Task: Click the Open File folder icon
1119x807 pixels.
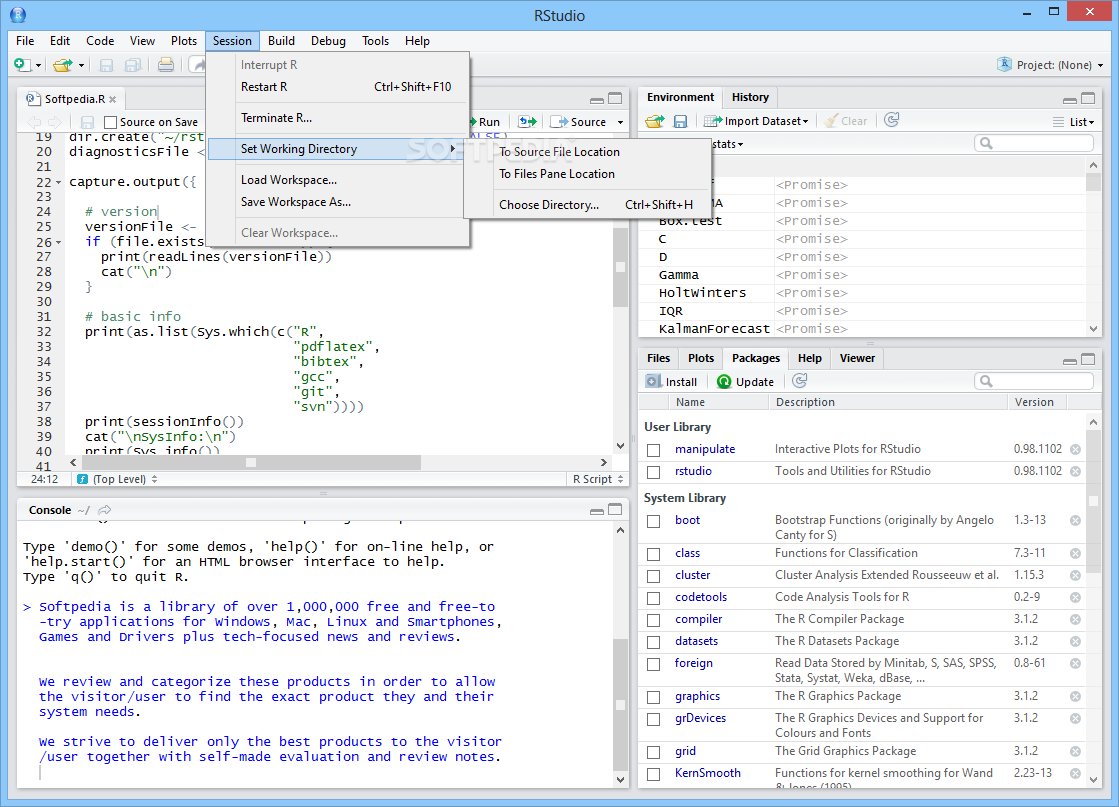Action: pyautogui.click(x=63, y=65)
